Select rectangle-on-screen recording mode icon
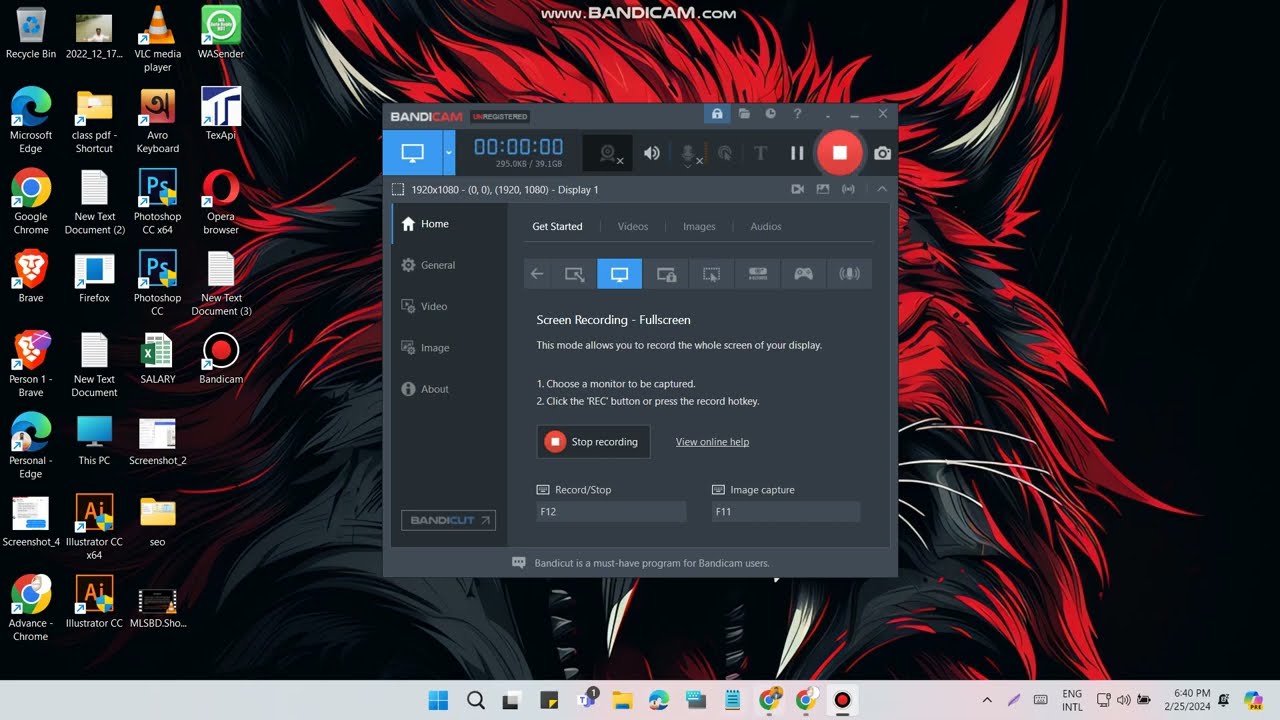The width and height of the screenshot is (1280, 720). 574,274
